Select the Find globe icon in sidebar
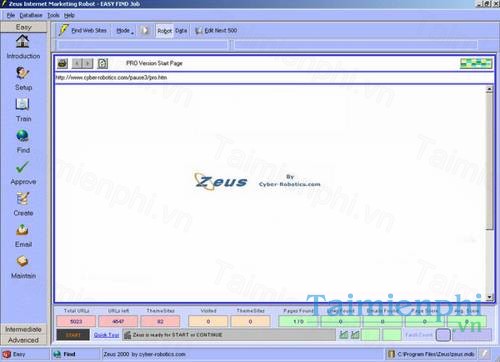This screenshot has width=500, height=362. [22, 136]
